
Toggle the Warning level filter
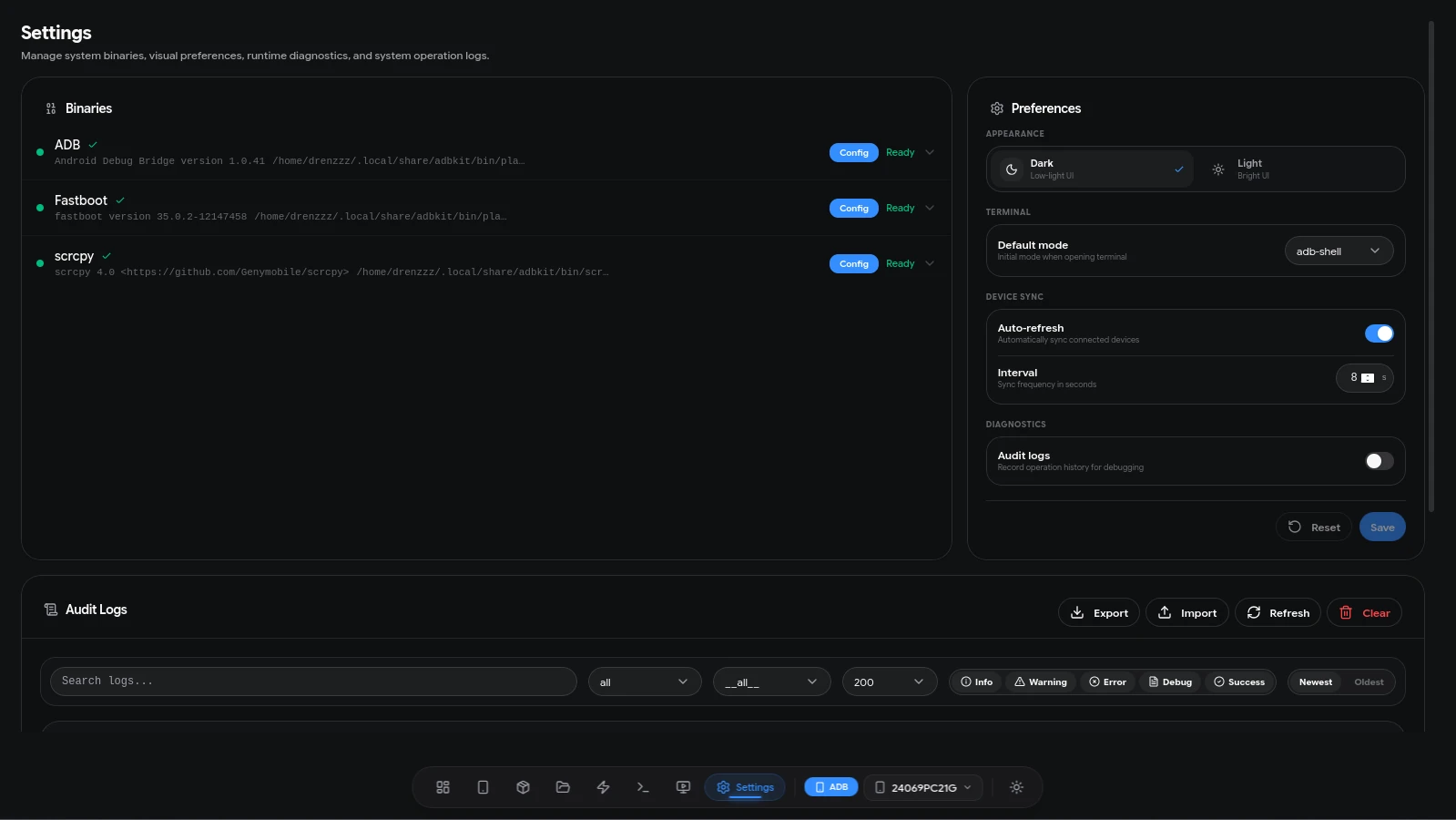point(1041,682)
